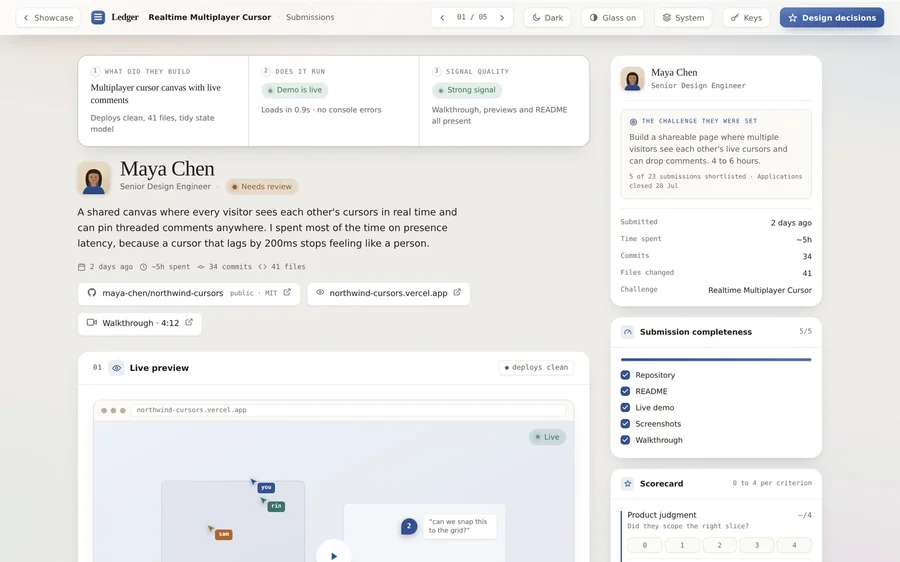Play the live preview video
900x562 pixels.
pos(333,555)
